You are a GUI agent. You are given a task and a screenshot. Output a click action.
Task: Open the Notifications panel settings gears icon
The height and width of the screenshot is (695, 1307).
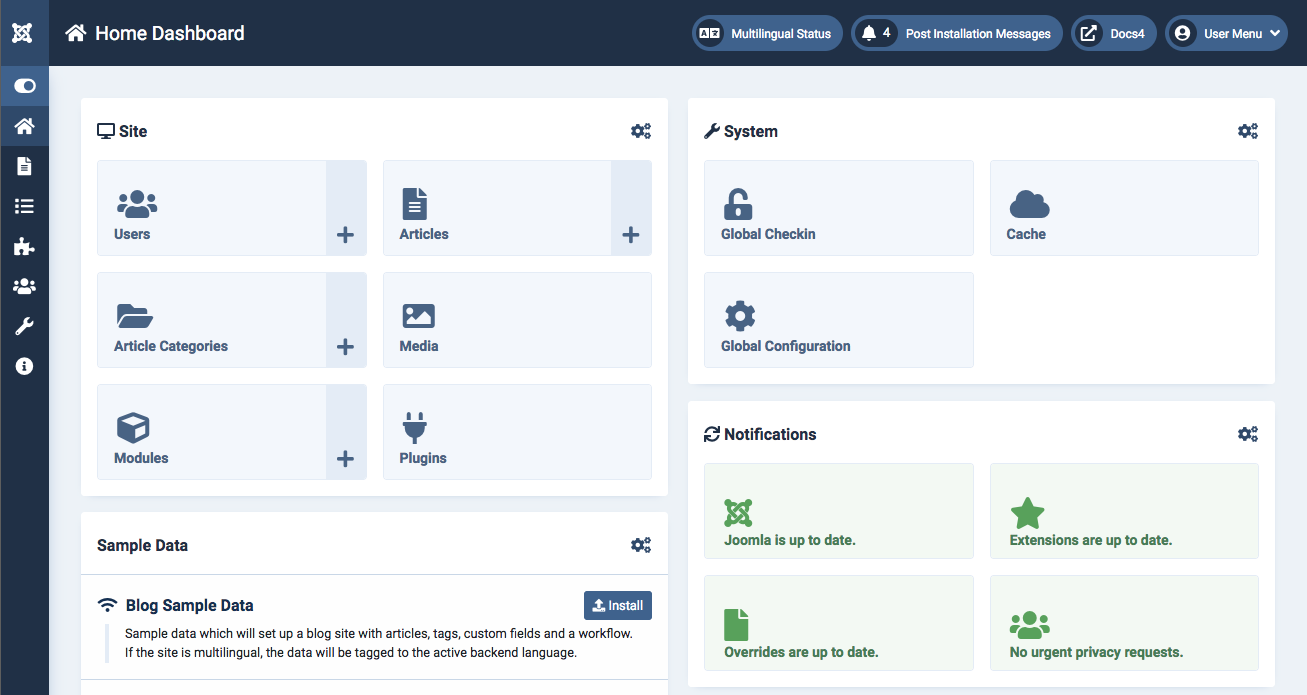[1248, 433]
